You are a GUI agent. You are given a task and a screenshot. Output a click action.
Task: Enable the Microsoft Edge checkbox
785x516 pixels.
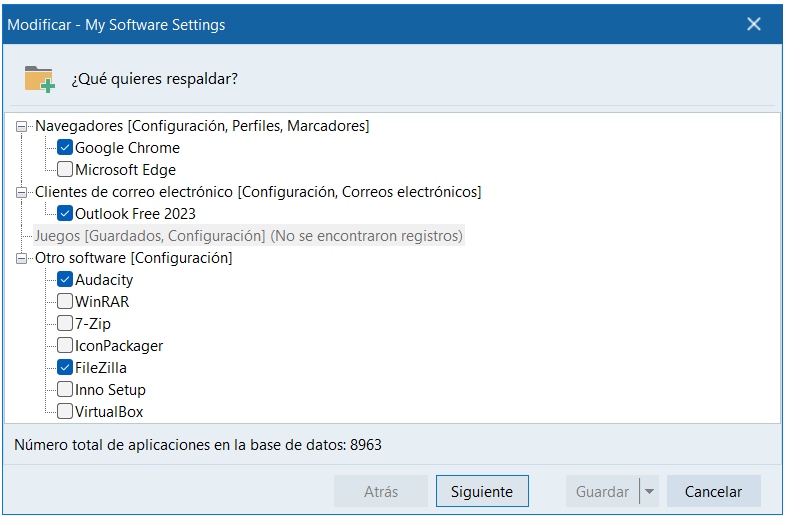click(x=65, y=170)
